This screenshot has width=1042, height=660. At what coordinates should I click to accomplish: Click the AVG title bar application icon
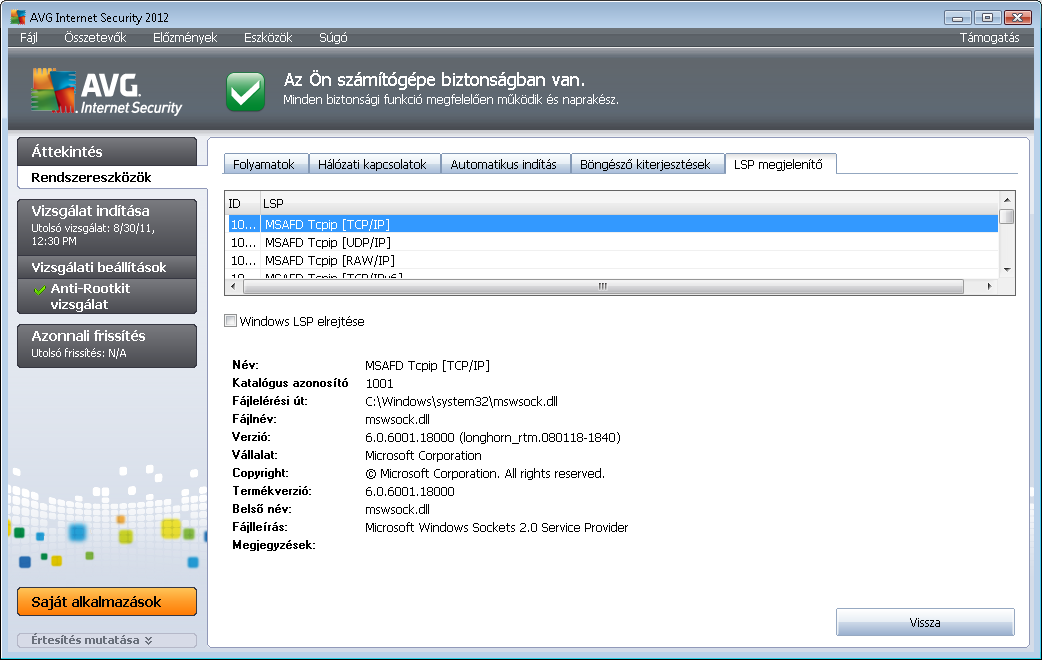tap(18, 17)
